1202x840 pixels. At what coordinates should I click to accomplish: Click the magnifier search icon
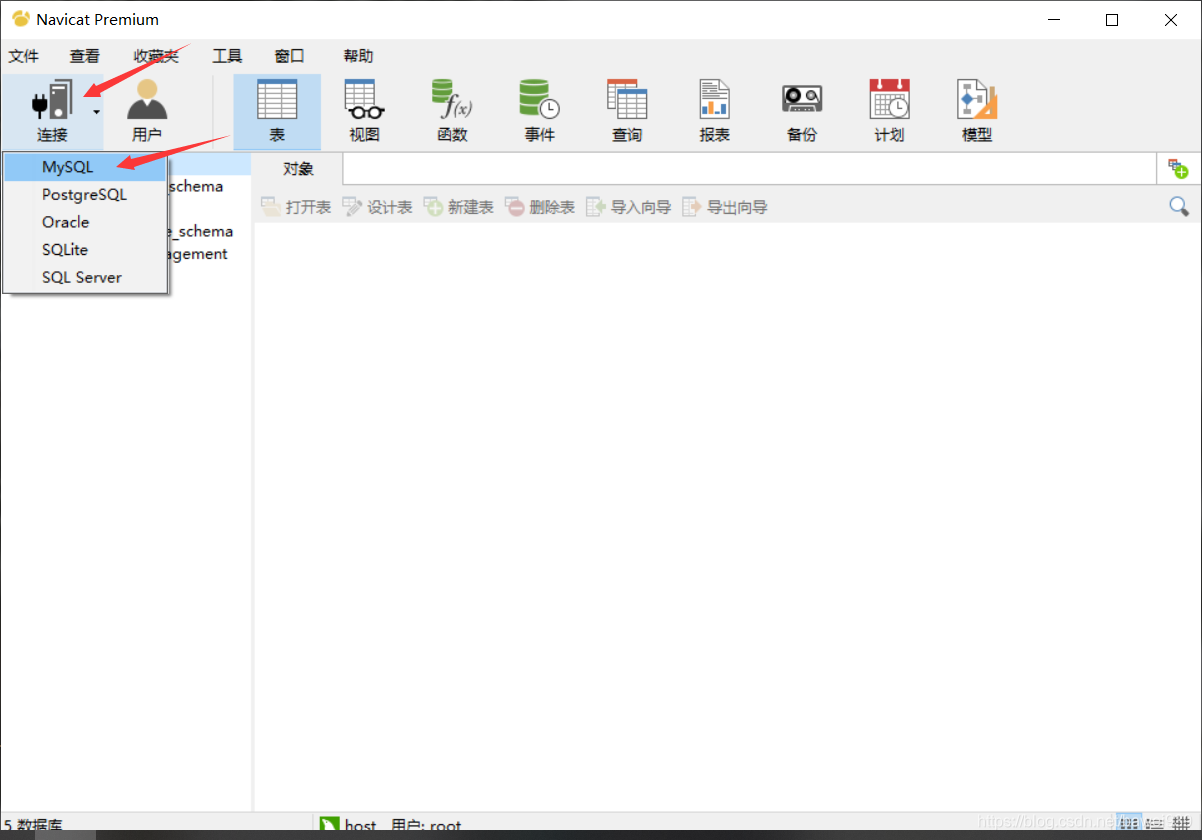tap(1179, 206)
